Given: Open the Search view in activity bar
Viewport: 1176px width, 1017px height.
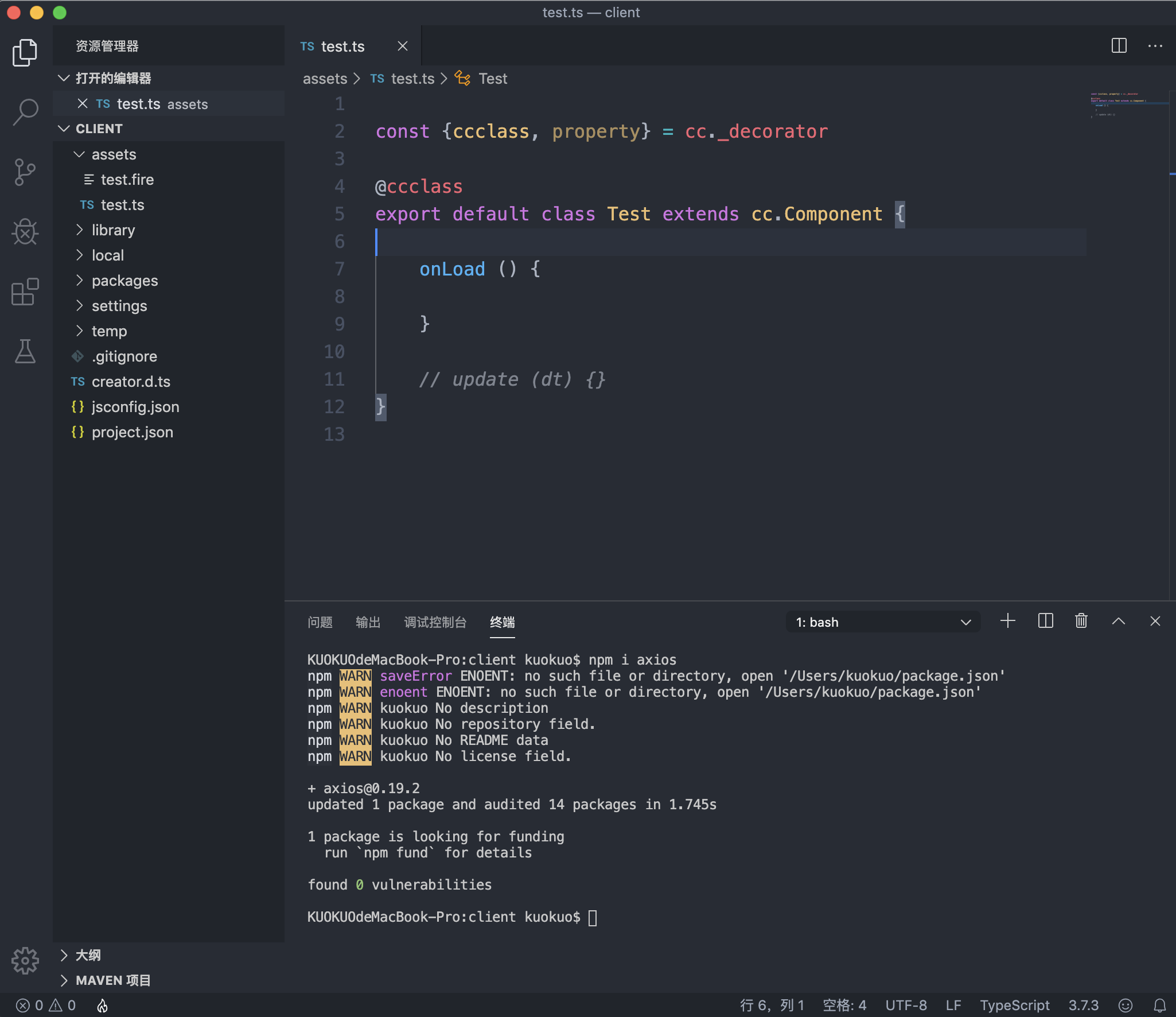Looking at the screenshot, I should click(x=25, y=112).
